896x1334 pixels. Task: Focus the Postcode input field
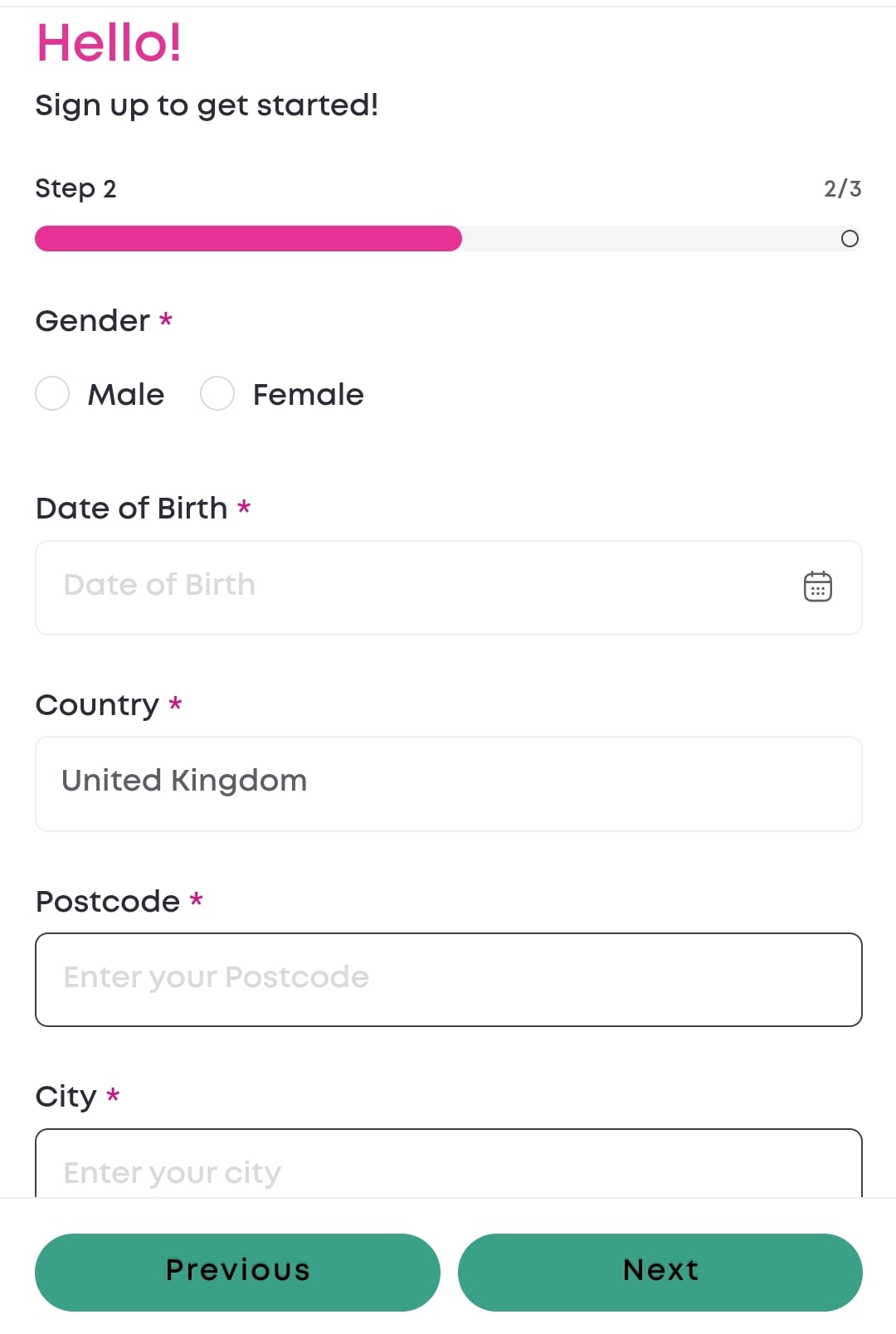(448, 979)
